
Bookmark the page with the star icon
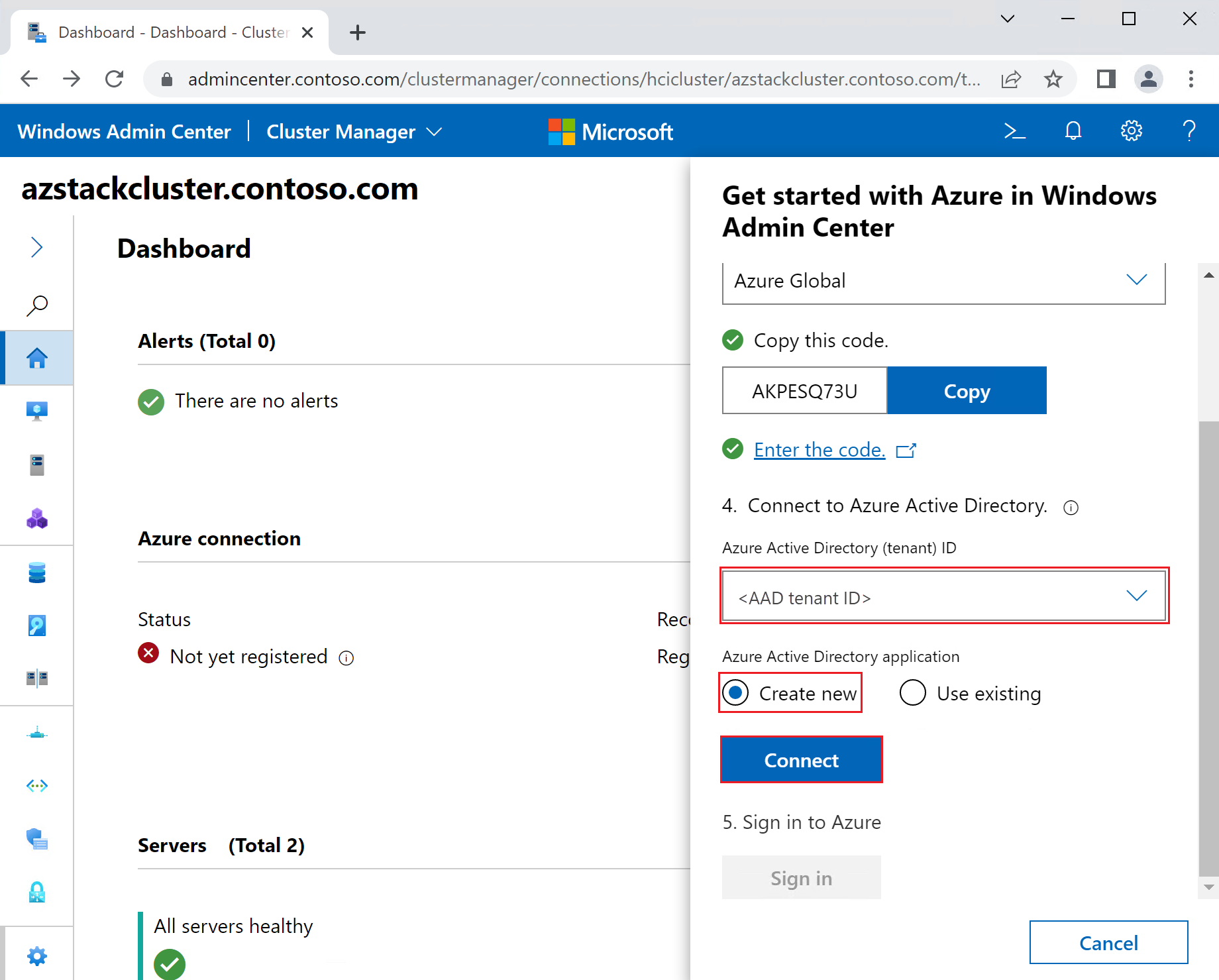click(x=1053, y=80)
